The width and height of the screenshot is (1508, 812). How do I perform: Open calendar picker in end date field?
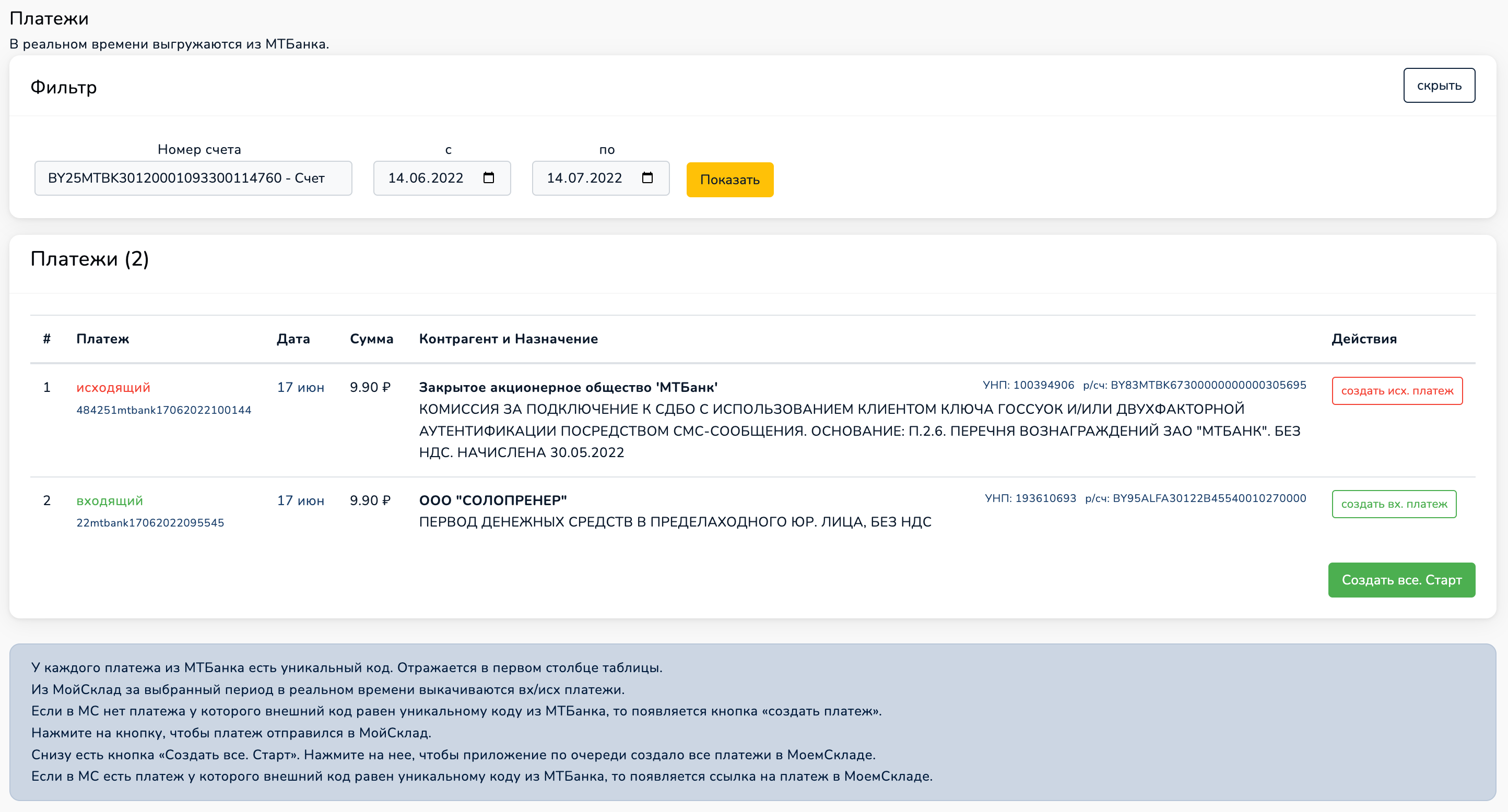point(647,178)
